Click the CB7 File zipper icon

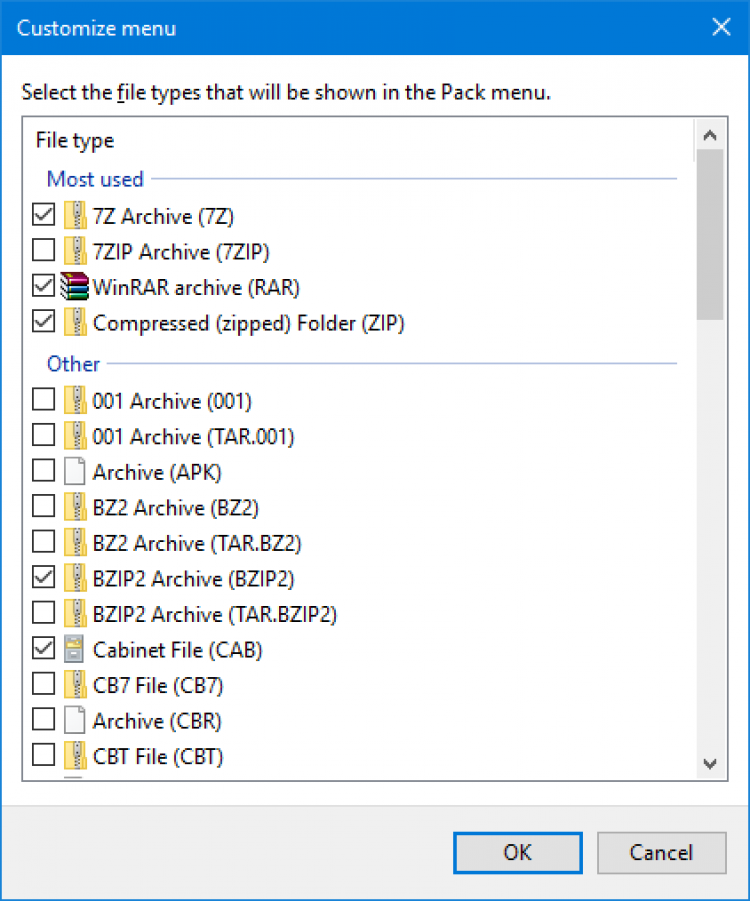tap(75, 686)
